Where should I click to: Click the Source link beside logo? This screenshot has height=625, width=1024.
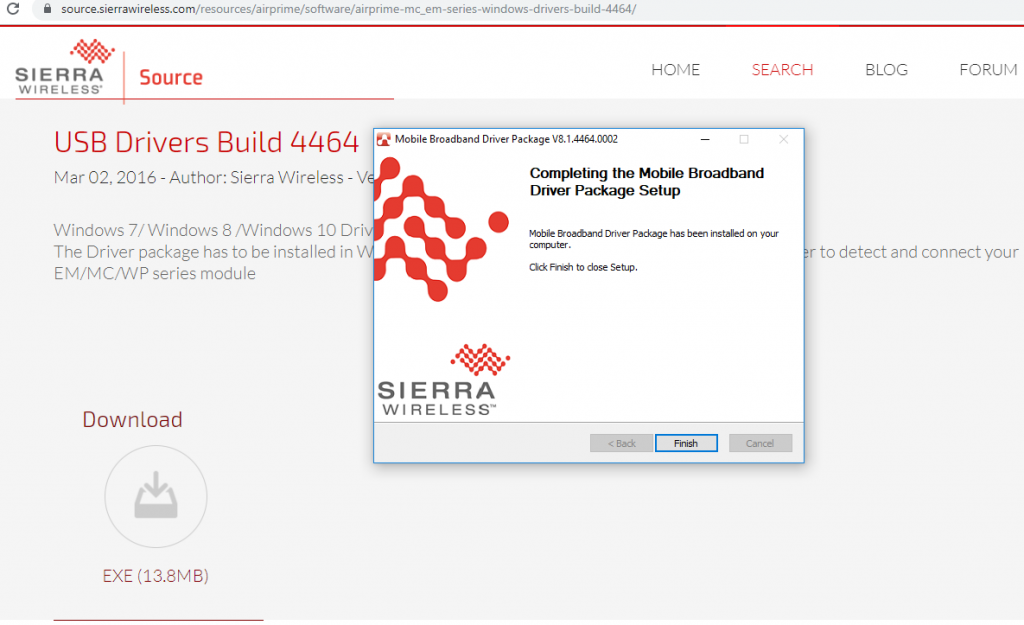pos(171,77)
